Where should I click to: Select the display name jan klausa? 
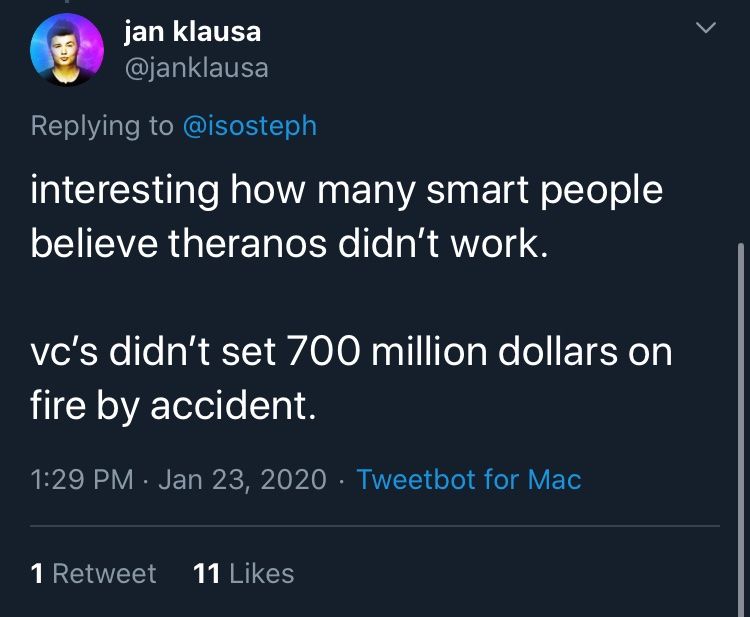[x=192, y=32]
